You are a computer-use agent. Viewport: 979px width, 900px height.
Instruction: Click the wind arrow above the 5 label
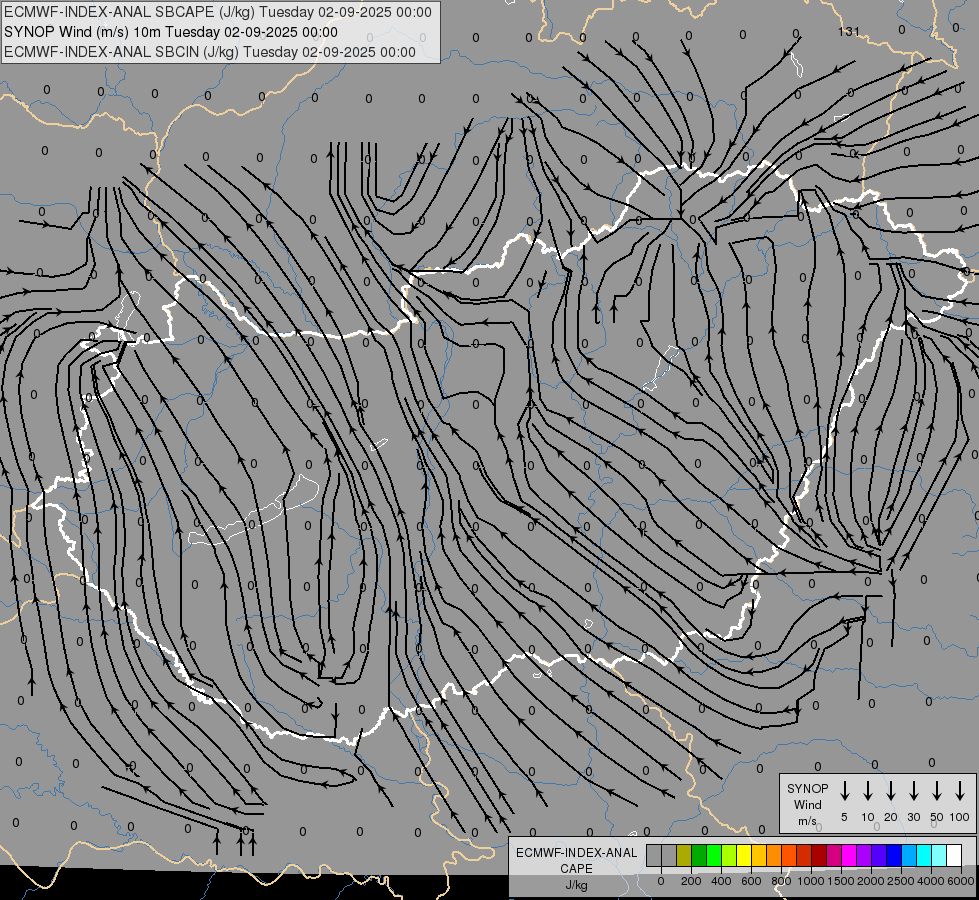[844, 791]
